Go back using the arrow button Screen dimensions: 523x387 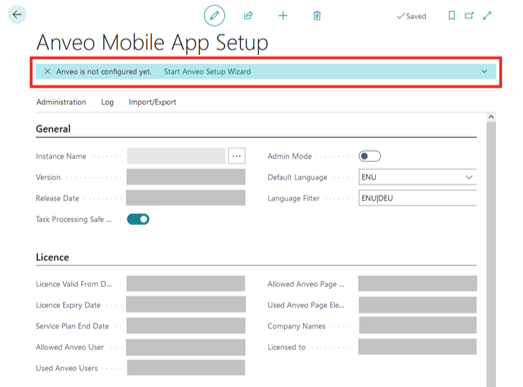tap(17, 15)
